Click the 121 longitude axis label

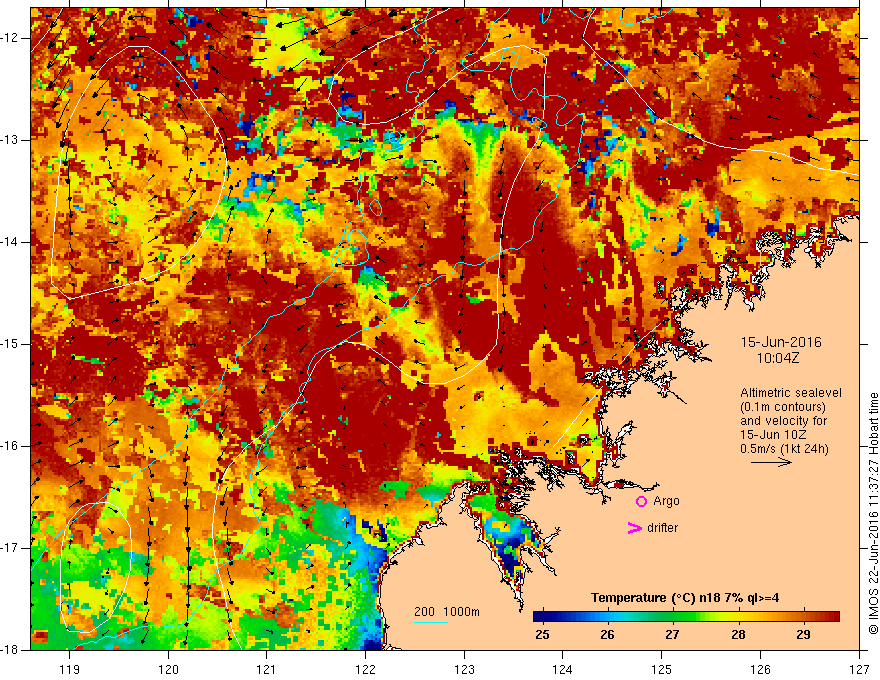(x=267, y=669)
